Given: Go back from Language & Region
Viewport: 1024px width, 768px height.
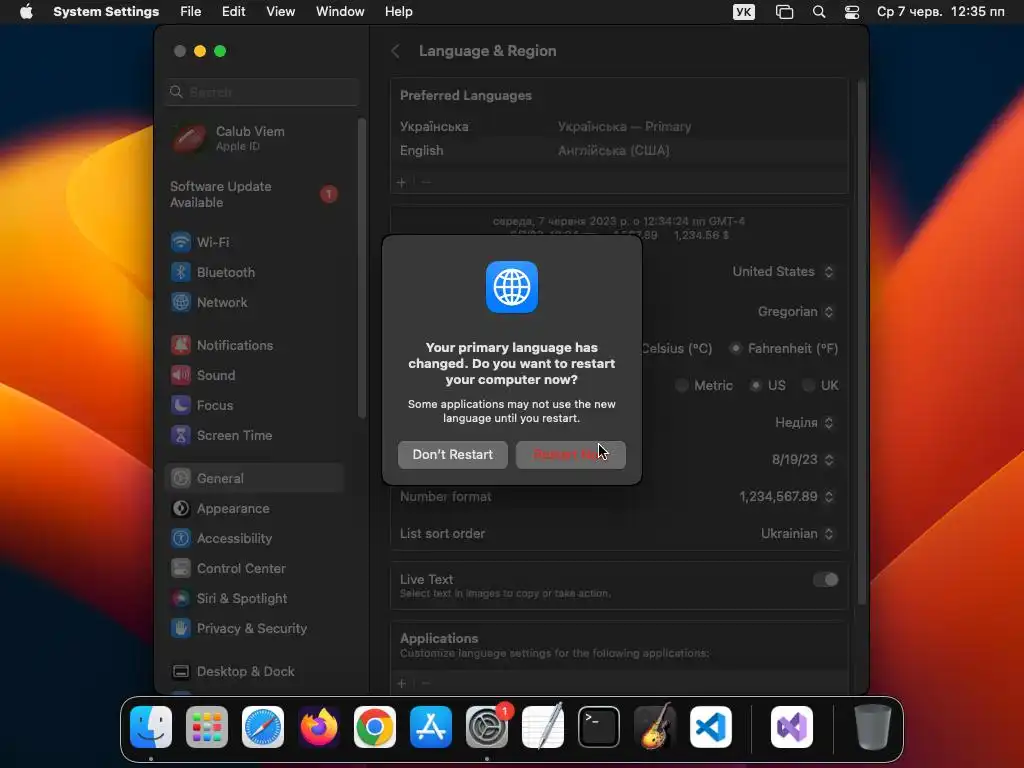Looking at the screenshot, I should pyautogui.click(x=396, y=51).
